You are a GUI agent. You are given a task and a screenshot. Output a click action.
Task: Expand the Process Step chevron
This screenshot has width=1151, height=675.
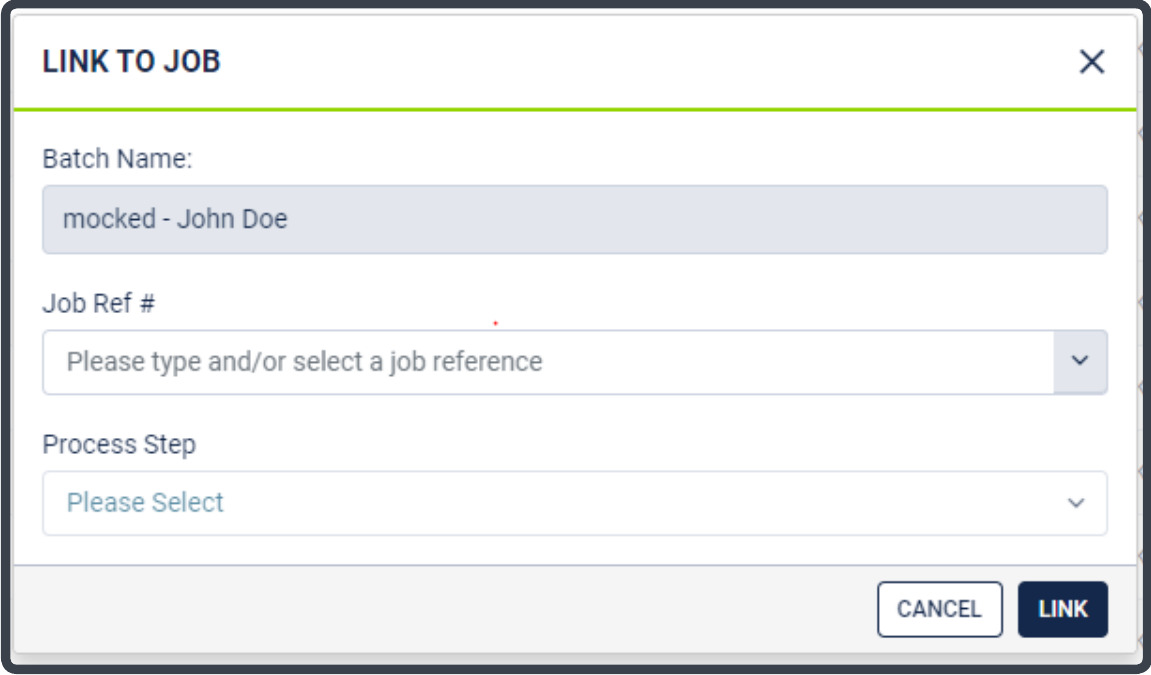pyautogui.click(x=1076, y=503)
